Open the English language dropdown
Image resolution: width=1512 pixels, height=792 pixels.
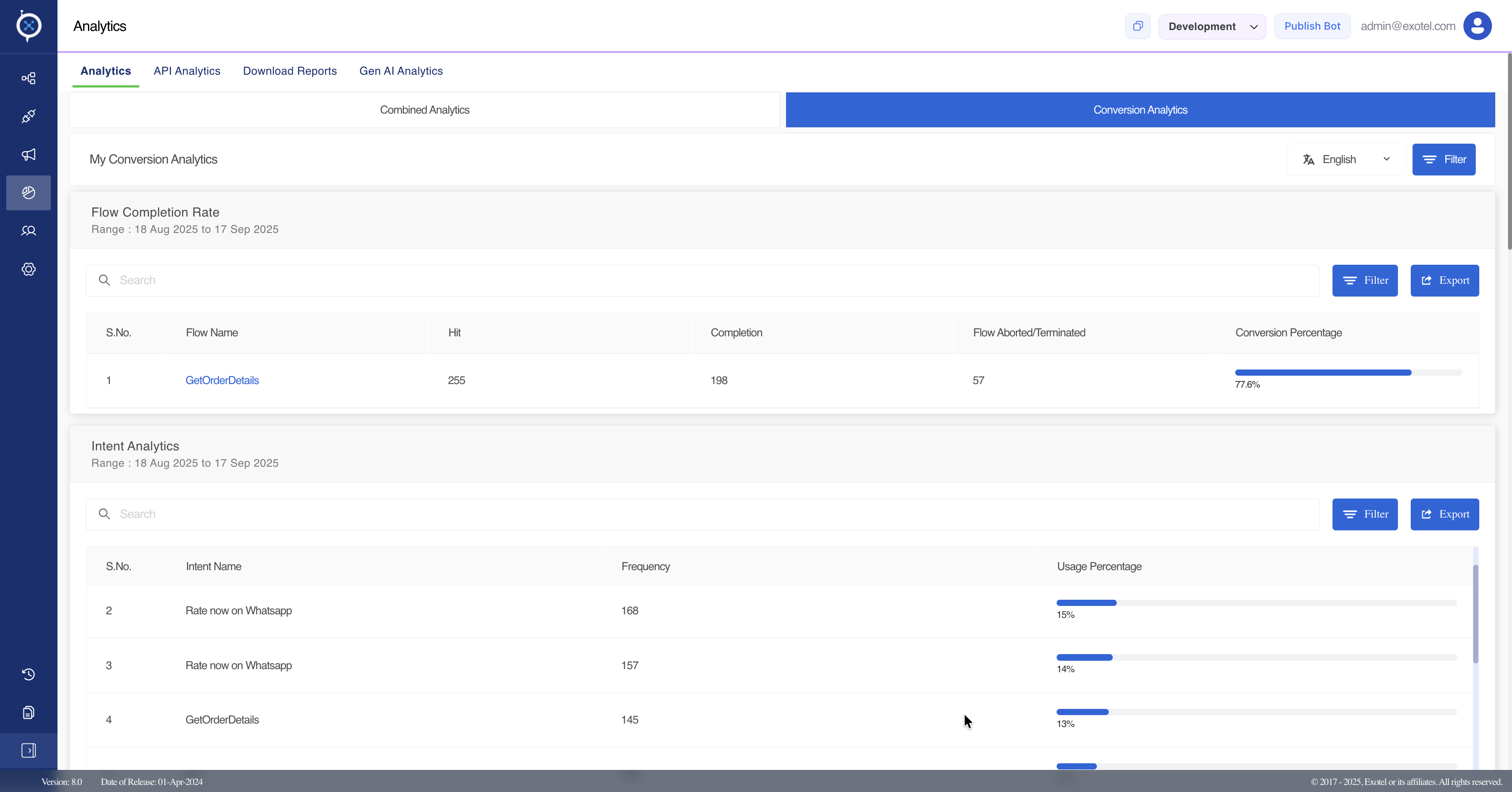1346,160
